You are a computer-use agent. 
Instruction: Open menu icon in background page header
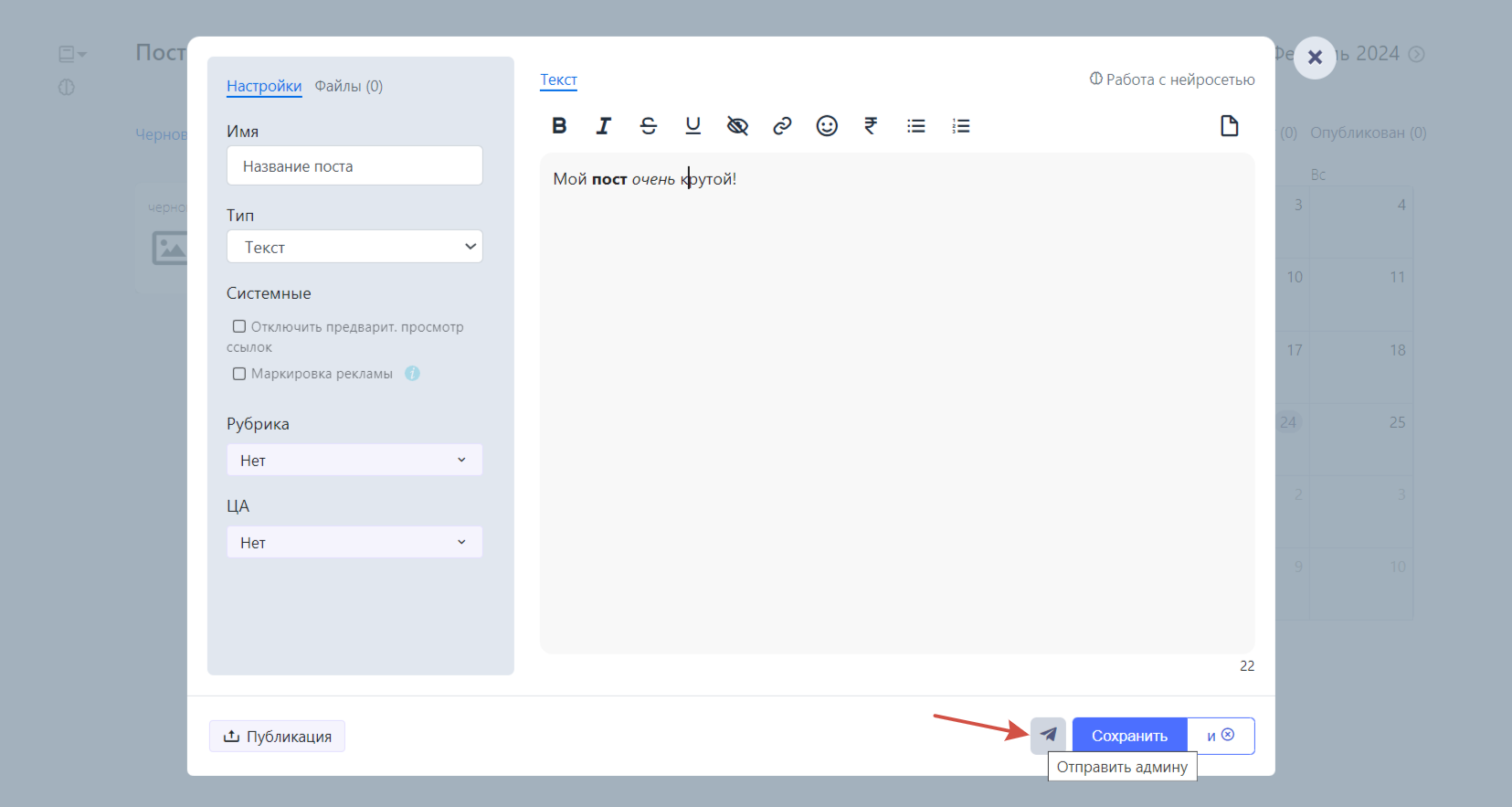[72, 54]
